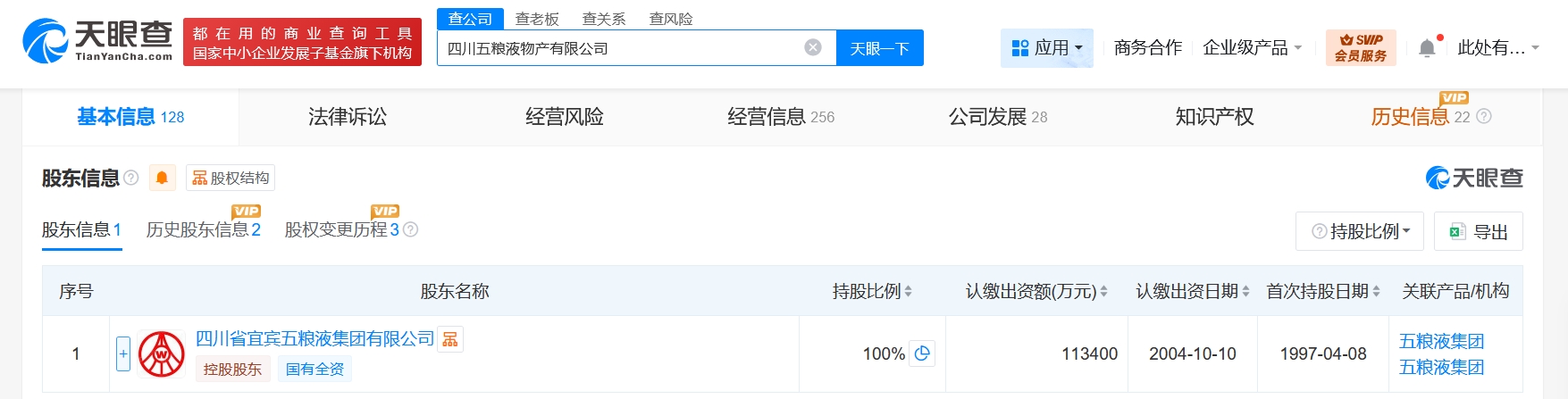This screenshot has height=399, width=1568.
Task: Click the structure icon after shareholder name
Action: coord(450,339)
